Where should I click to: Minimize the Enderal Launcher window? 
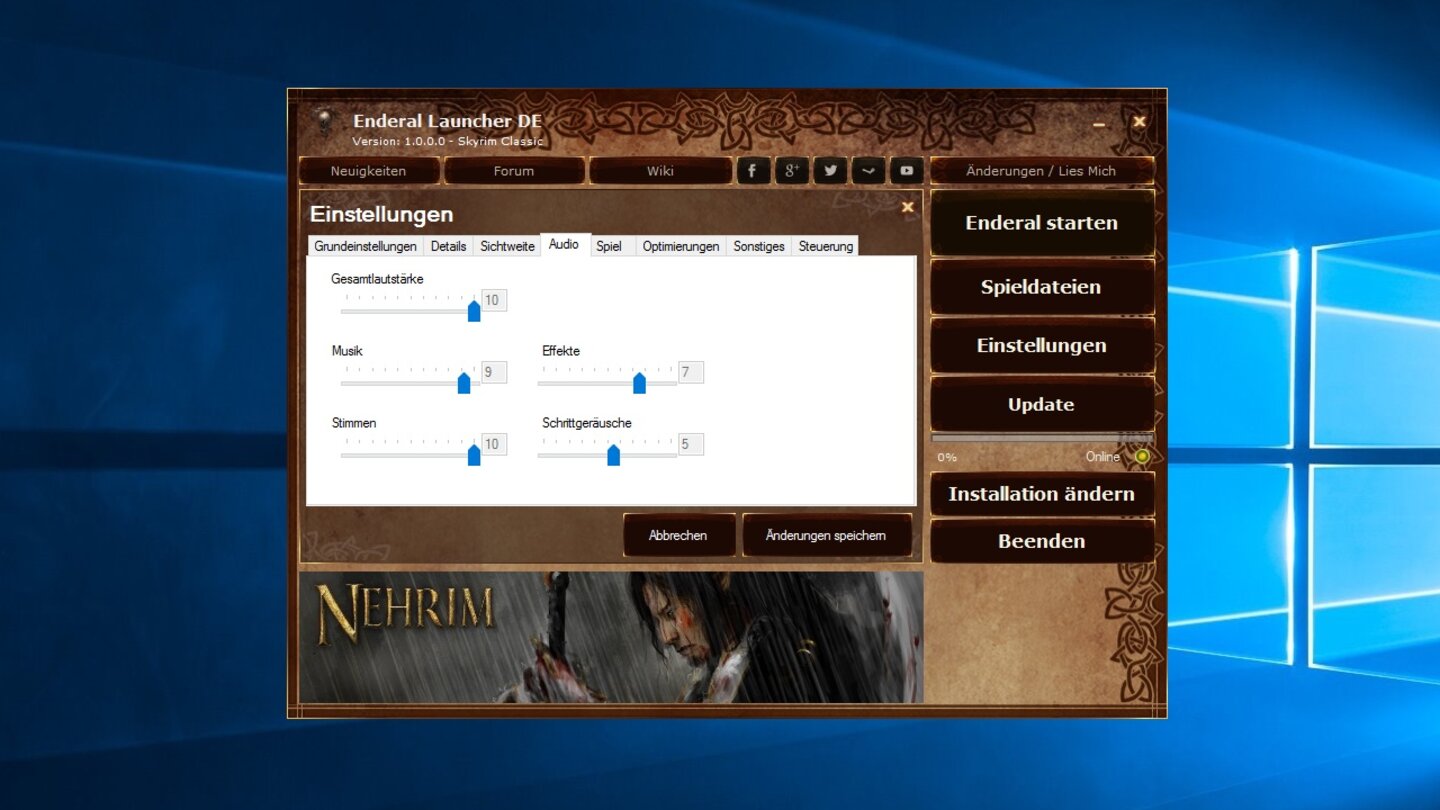1099,124
